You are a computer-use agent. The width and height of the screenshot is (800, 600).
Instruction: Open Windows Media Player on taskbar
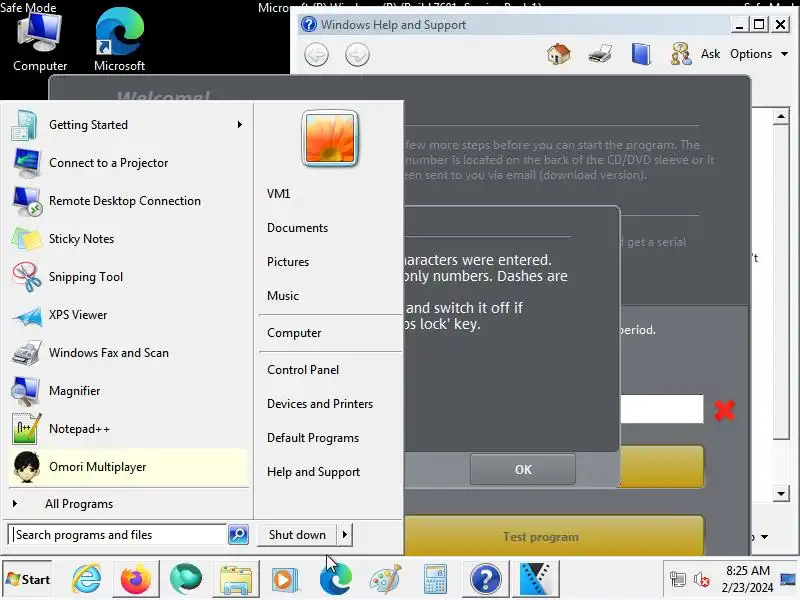click(284, 579)
